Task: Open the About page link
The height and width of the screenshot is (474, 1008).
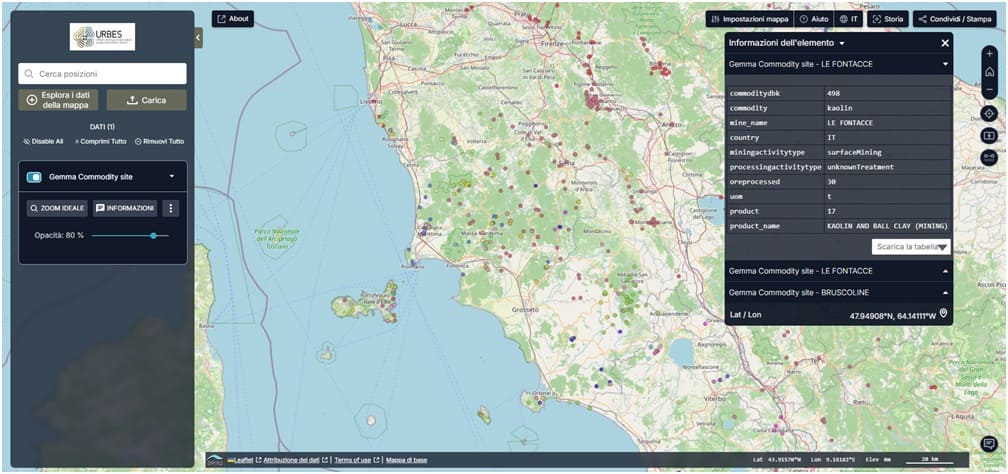Action: [233, 19]
